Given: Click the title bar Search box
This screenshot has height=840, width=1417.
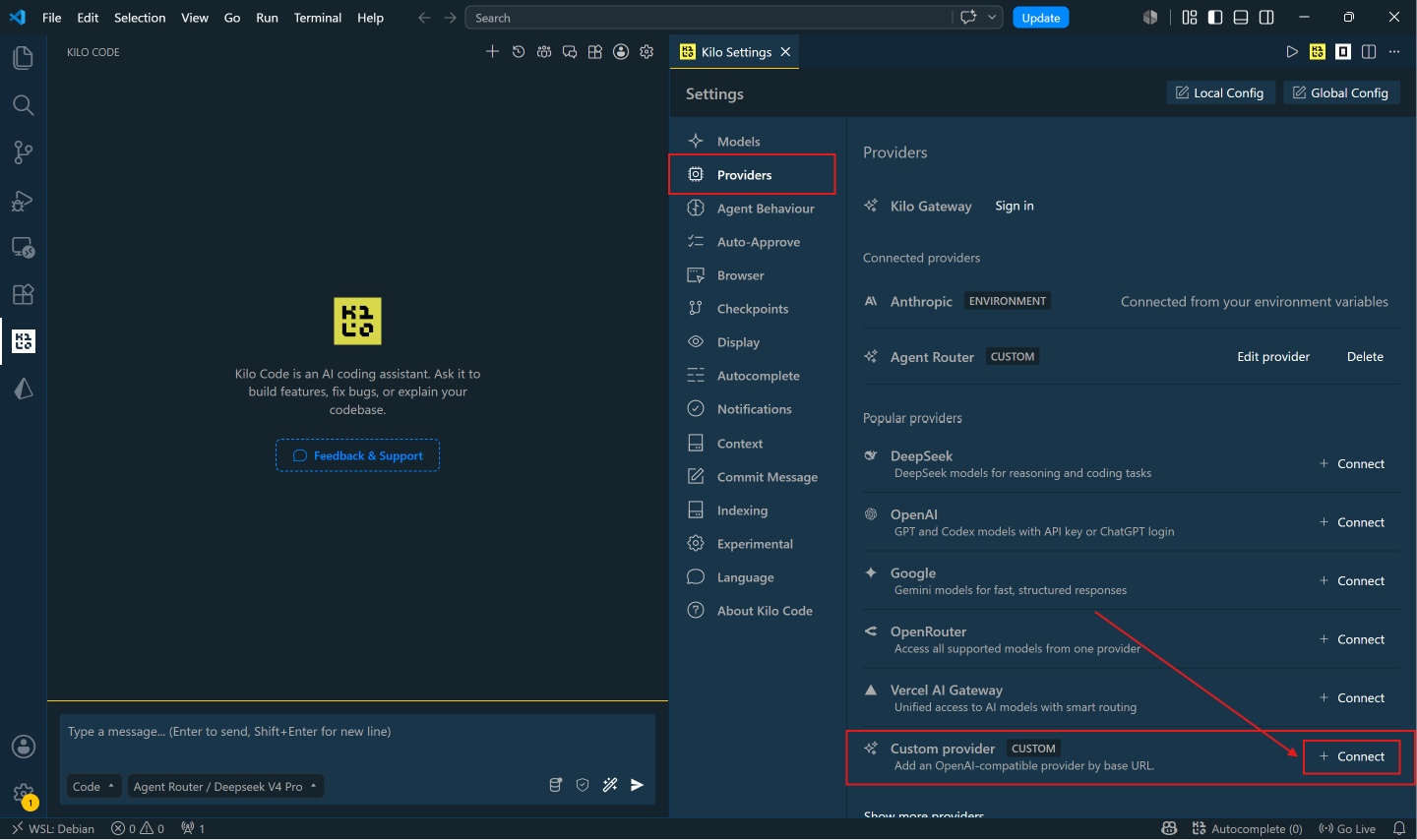Looking at the screenshot, I should 709,18.
